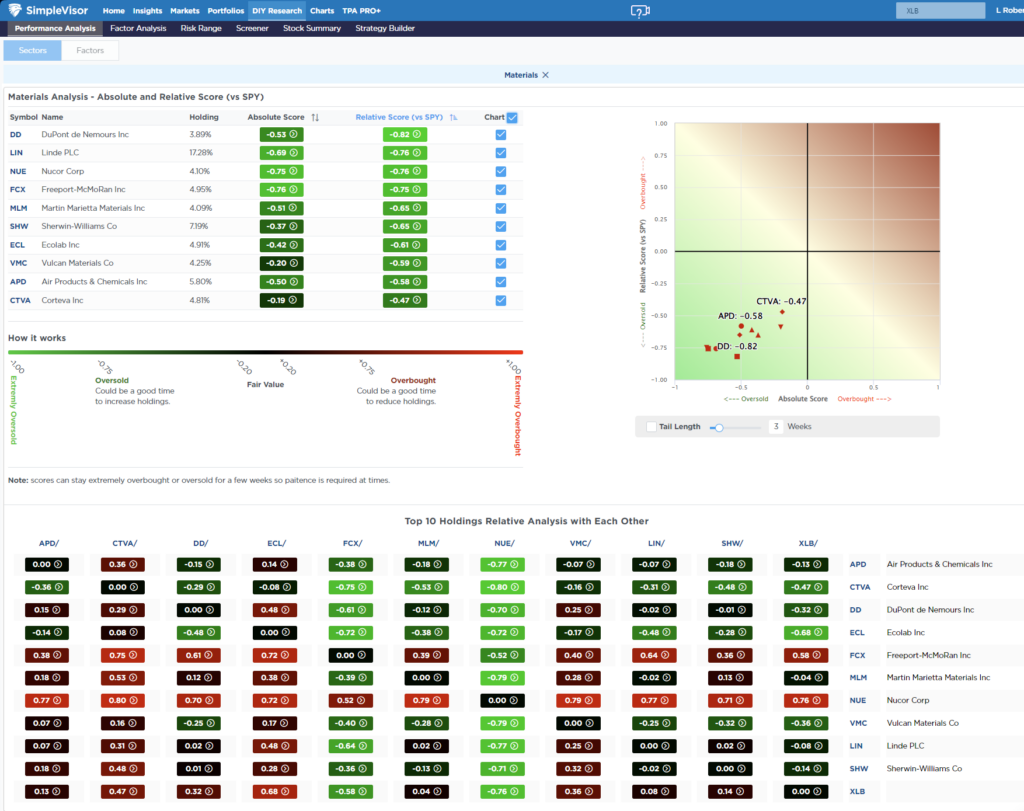This screenshot has width=1024, height=811.
Task: Toggle all charts header checkbox
Action: tap(512, 117)
